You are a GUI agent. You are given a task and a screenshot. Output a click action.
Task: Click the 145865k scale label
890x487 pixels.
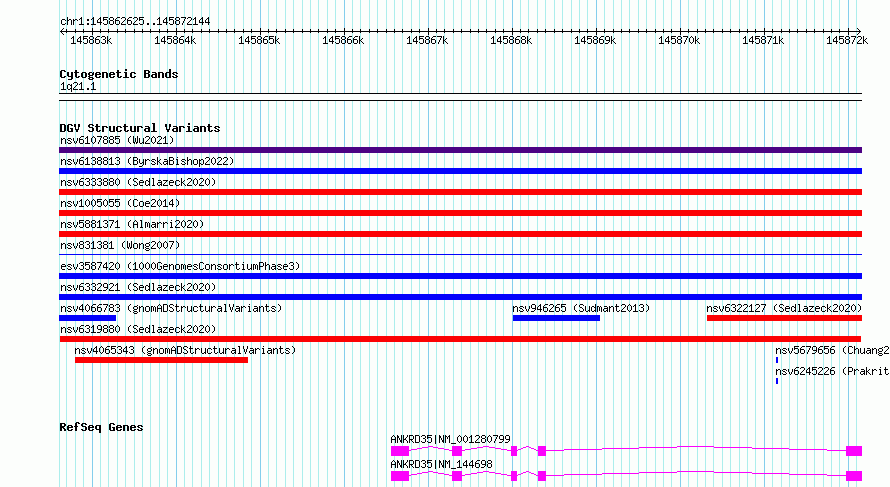tap(259, 41)
